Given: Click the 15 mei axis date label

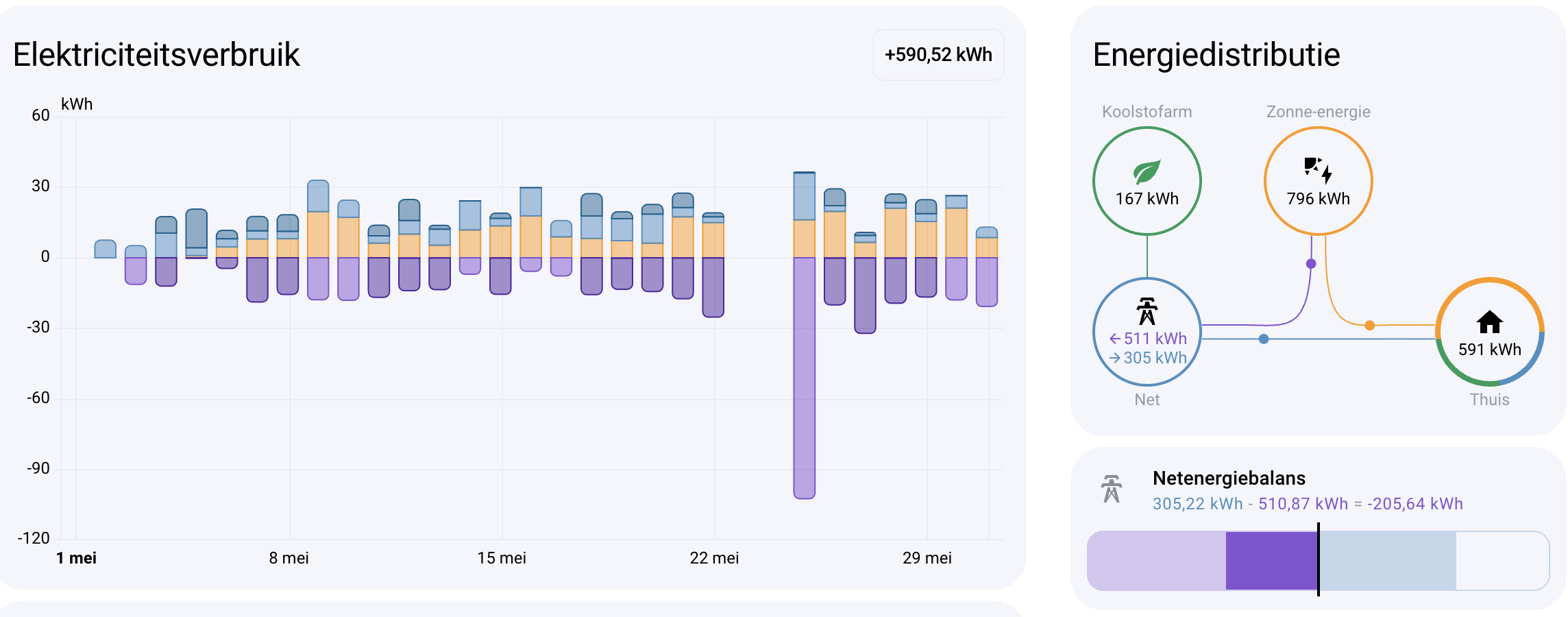Looking at the screenshot, I should pos(502,558).
